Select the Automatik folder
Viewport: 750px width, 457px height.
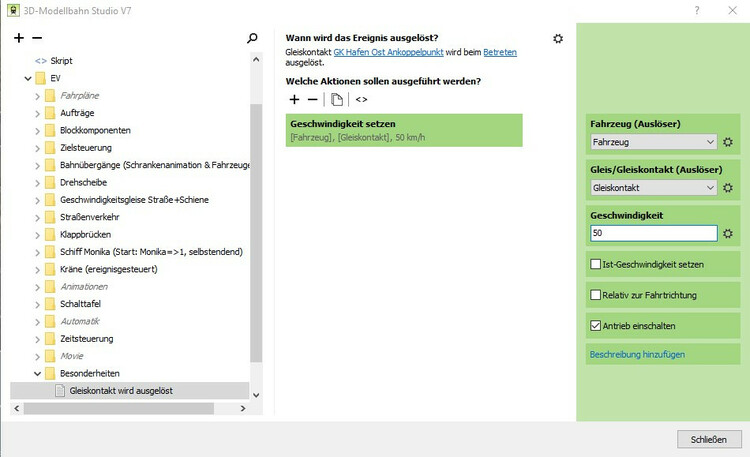tap(80, 321)
